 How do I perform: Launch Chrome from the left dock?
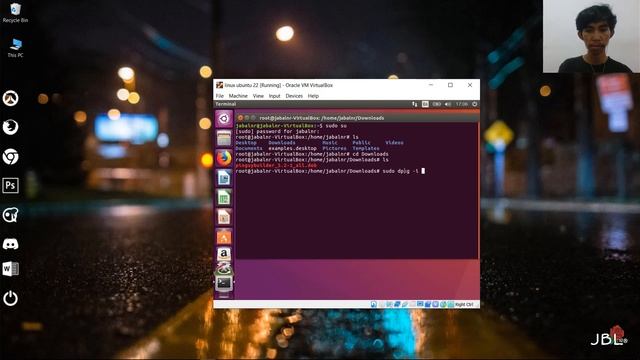(11, 157)
